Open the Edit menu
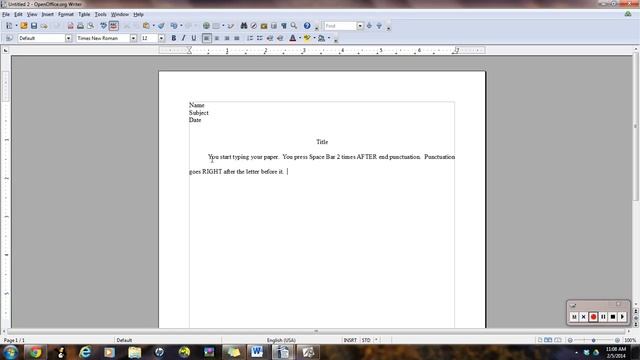640x360 pixels. coord(18,14)
